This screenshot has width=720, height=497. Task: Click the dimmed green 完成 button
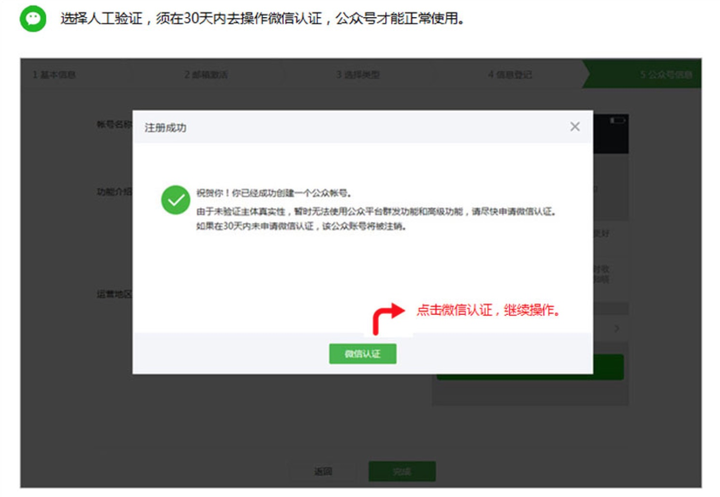[402, 471]
